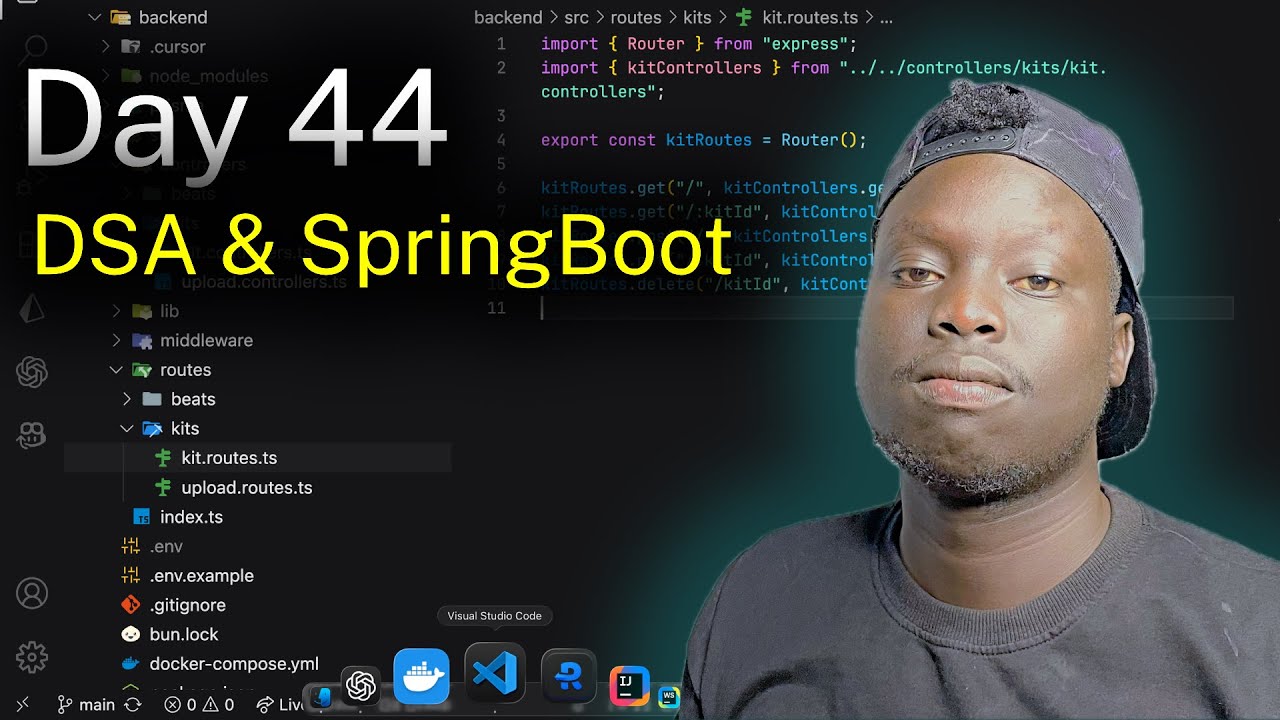Click the Docker whale icon in the Dock
Screen dimensions: 1280x720
(x=421, y=677)
